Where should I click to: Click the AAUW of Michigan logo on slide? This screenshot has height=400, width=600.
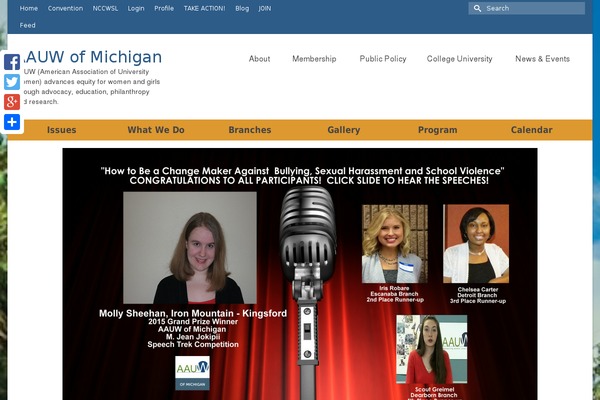[x=192, y=373]
